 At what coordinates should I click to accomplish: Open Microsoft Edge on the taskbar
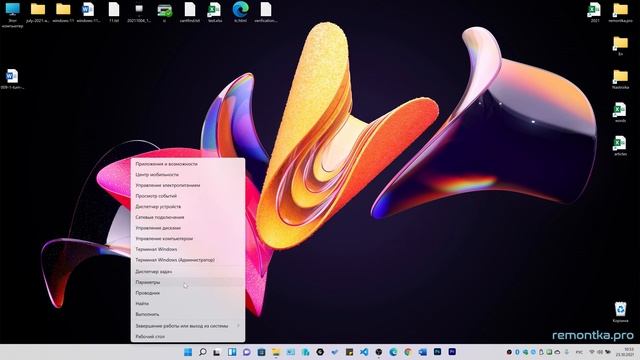[393, 352]
